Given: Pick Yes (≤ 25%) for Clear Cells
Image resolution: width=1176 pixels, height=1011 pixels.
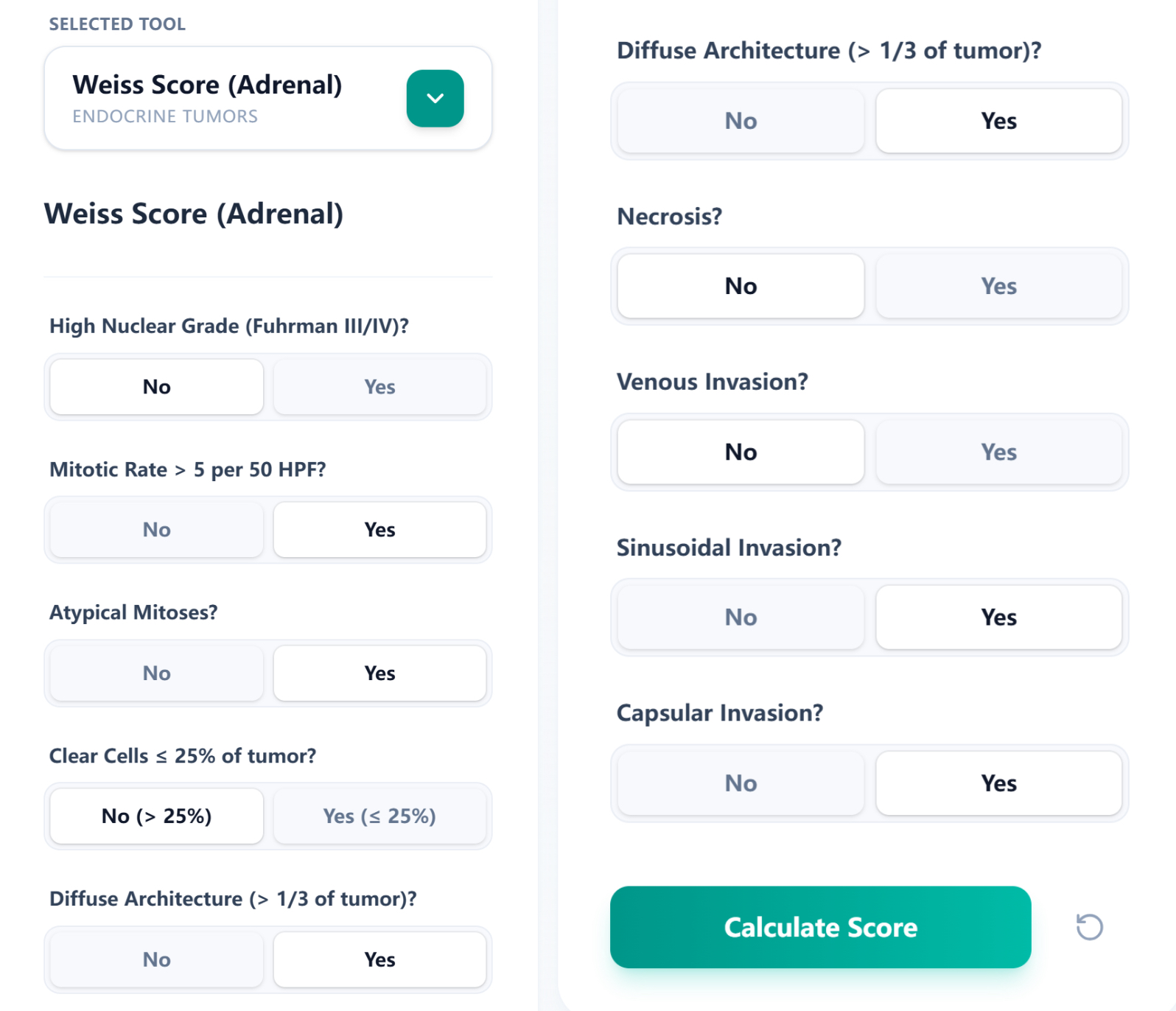Looking at the screenshot, I should click(379, 816).
